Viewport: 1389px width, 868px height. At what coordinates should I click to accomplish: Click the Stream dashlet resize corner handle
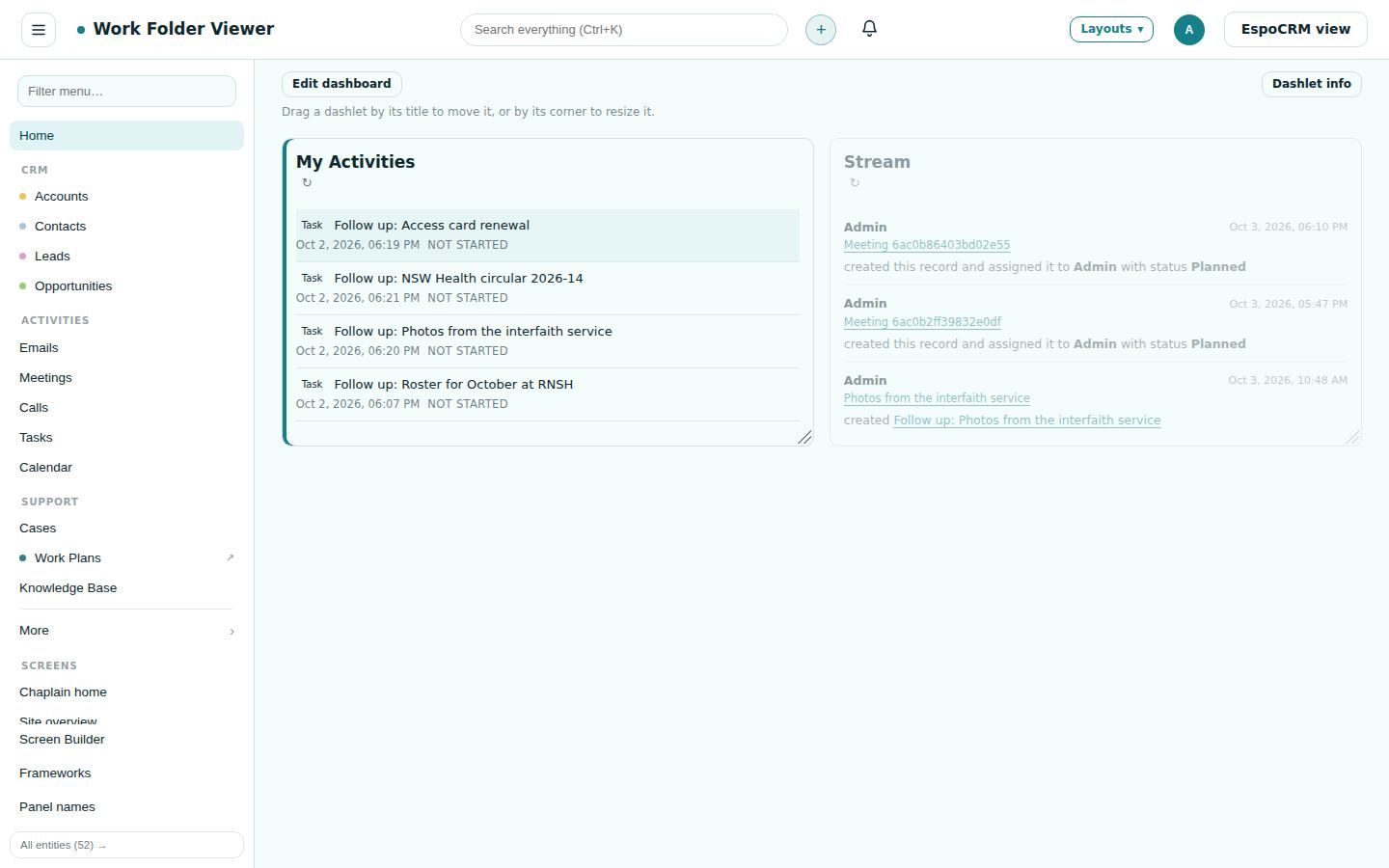click(x=1352, y=437)
